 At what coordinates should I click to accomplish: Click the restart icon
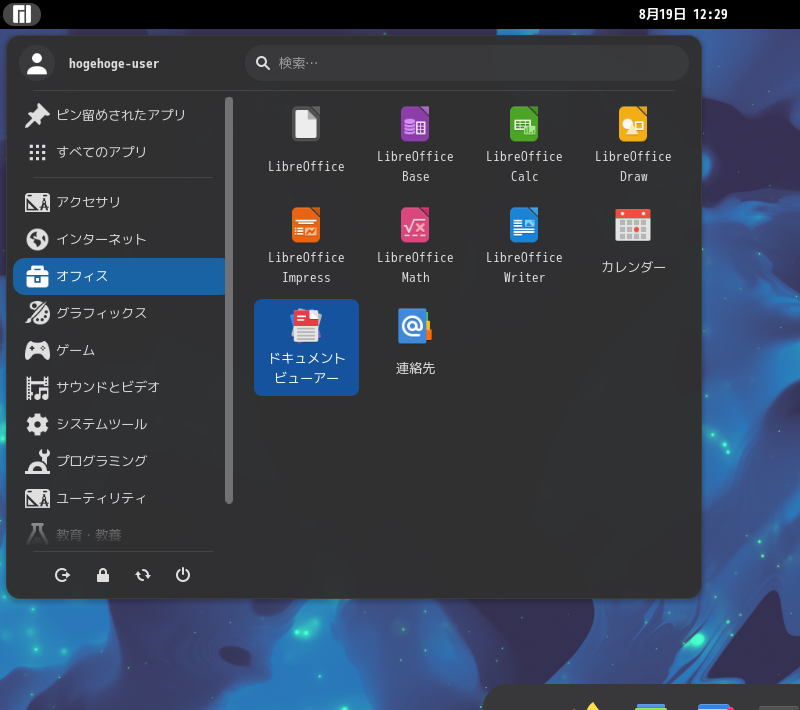[143, 575]
